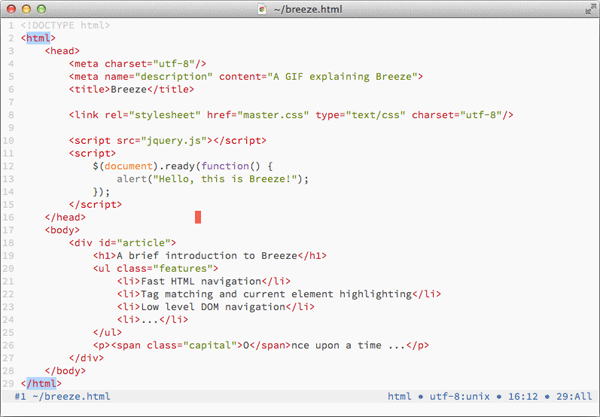The width and height of the screenshot is (600, 417).
Task: Click the highlighted opening html tag on line 2
Action: point(38,38)
